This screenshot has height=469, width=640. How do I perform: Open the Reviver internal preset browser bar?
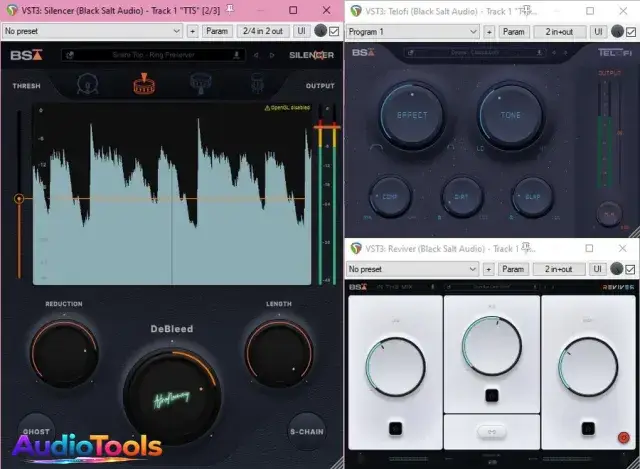coord(491,287)
